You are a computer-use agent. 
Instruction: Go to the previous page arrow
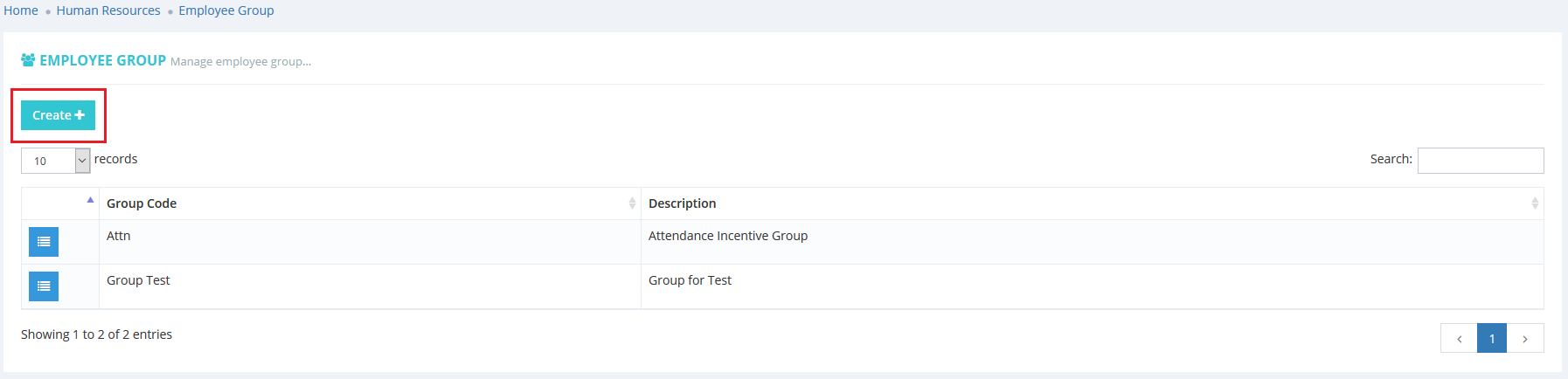(x=1459, y=339)
